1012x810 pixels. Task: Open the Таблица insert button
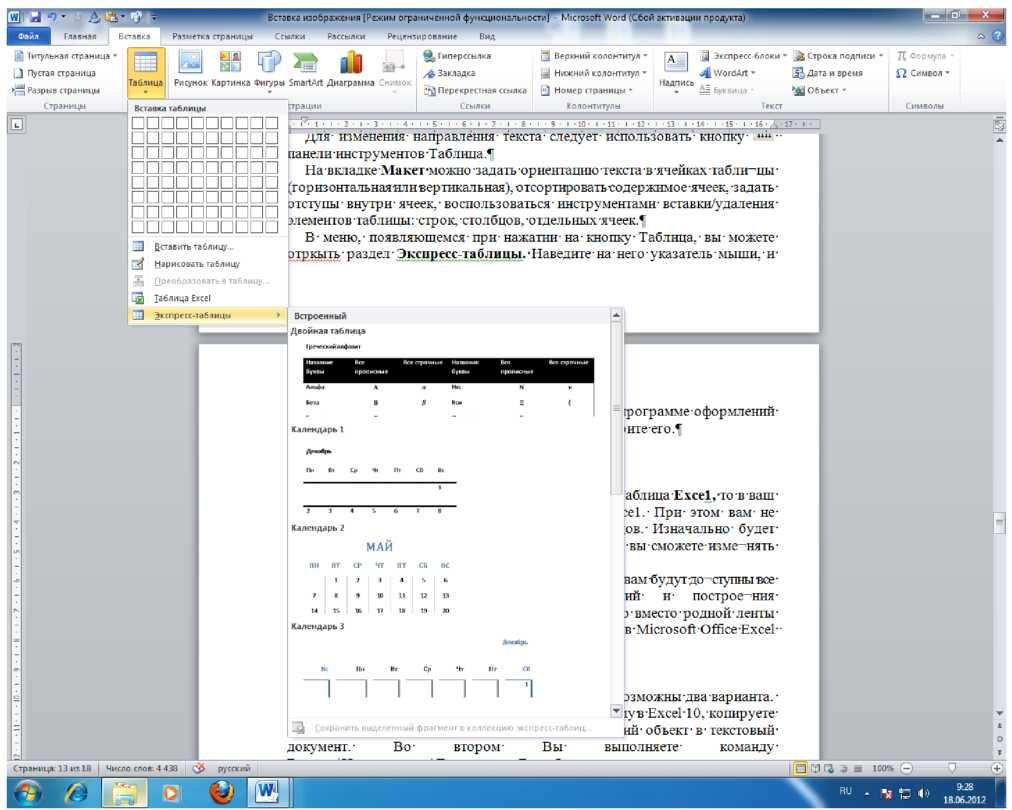tap(145, 72)
